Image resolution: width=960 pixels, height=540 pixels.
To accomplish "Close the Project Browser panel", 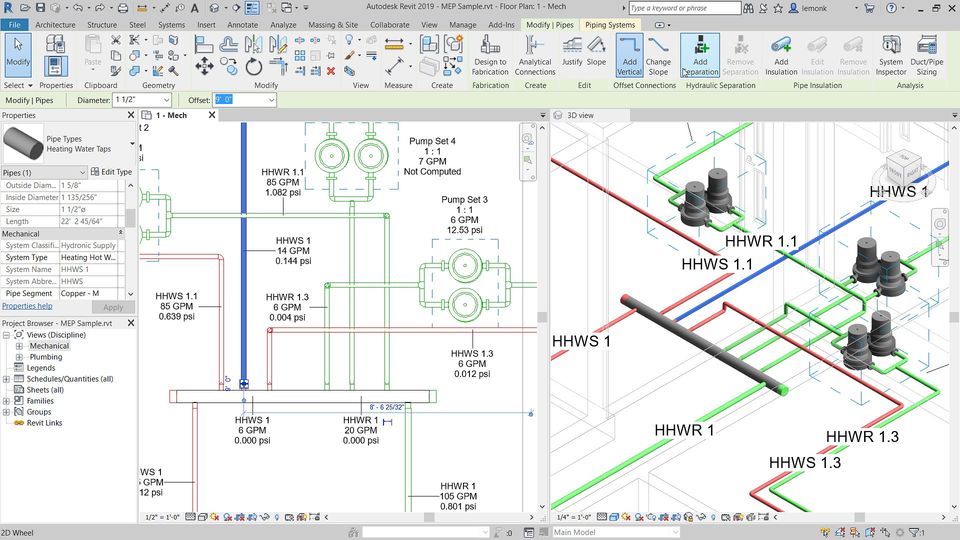I will (130, 323).
